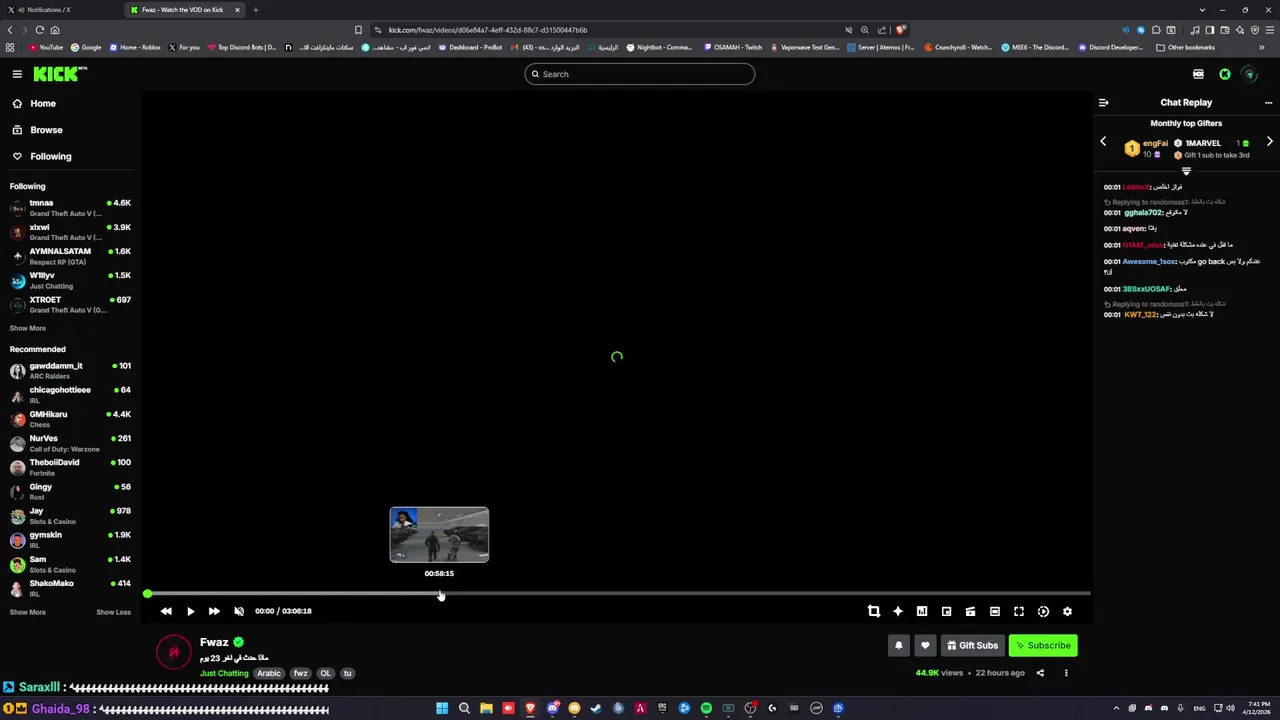Show previous top gifter with left arrow
Screen dimensions: 1280x720
(x=1103, y=142)
